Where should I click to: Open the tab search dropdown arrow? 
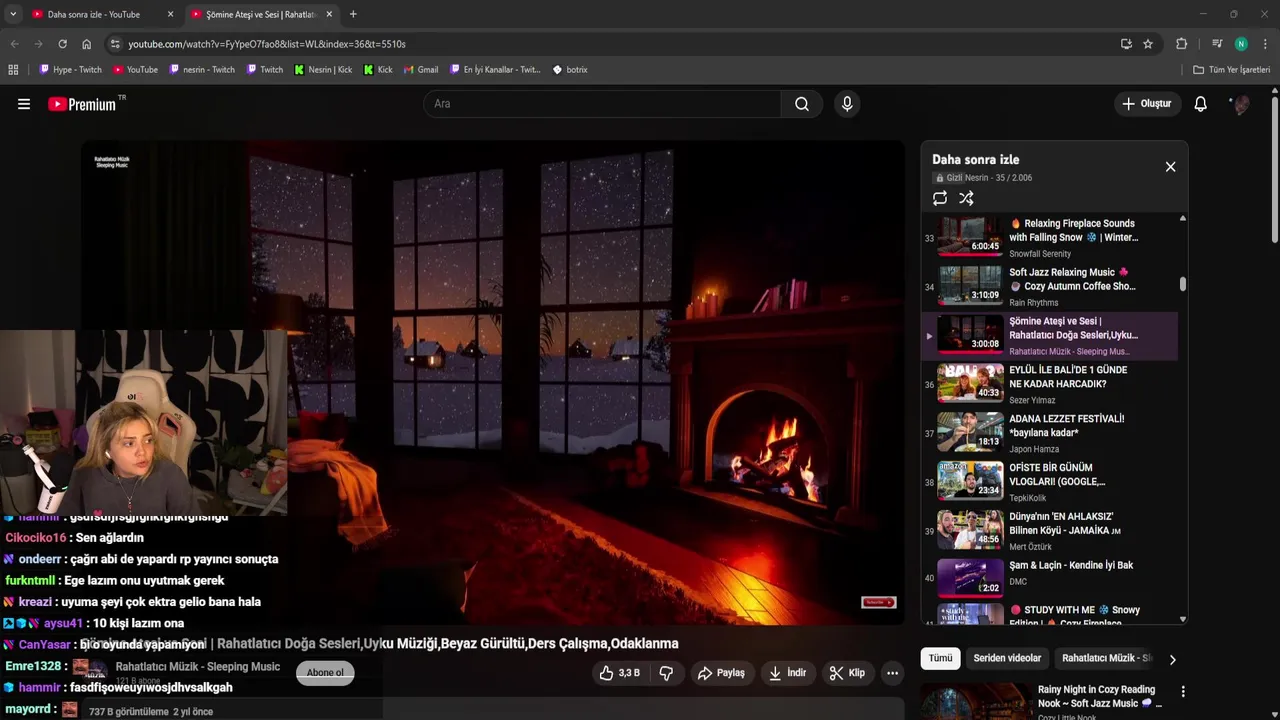pyautogui.click(x=12, y=14)
